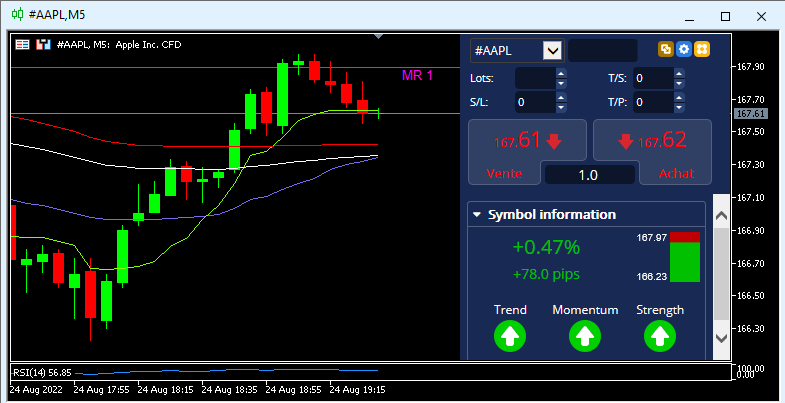Click the 167.61 current price tag on axis
The height and width of the screenshot is (403, 785).
pyautogui.click(x=750, y=114)
